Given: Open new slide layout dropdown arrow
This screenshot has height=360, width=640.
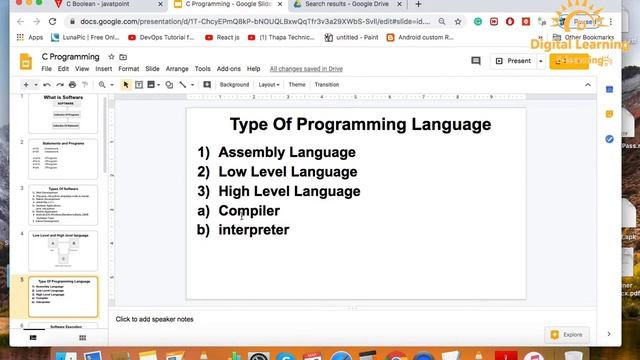Looking at the screenshot, I should tap(36, 85).
